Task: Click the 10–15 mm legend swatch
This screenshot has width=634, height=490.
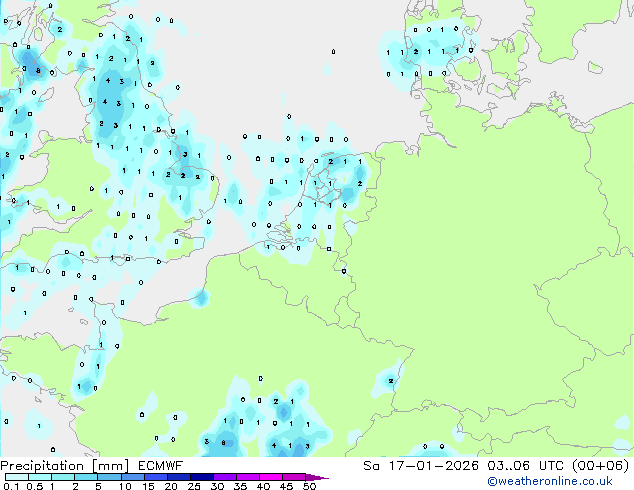Action: tap(132, 477)
